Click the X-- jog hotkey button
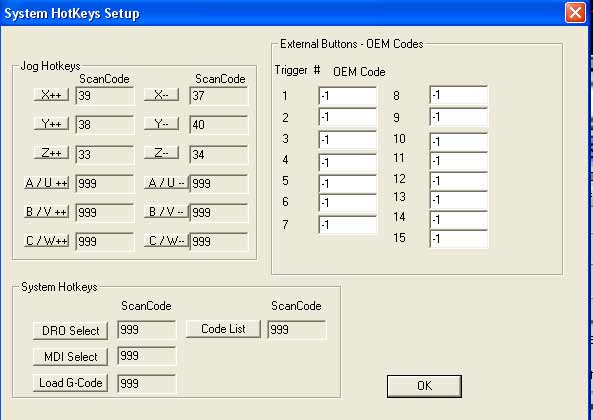 tap(161, 95)
